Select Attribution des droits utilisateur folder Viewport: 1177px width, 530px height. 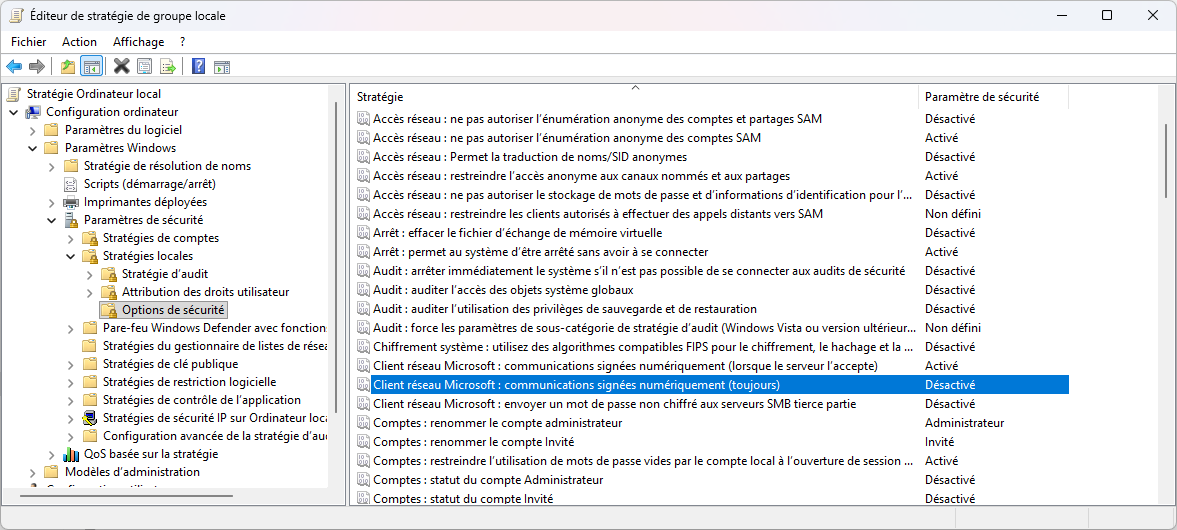click(205, 292)
